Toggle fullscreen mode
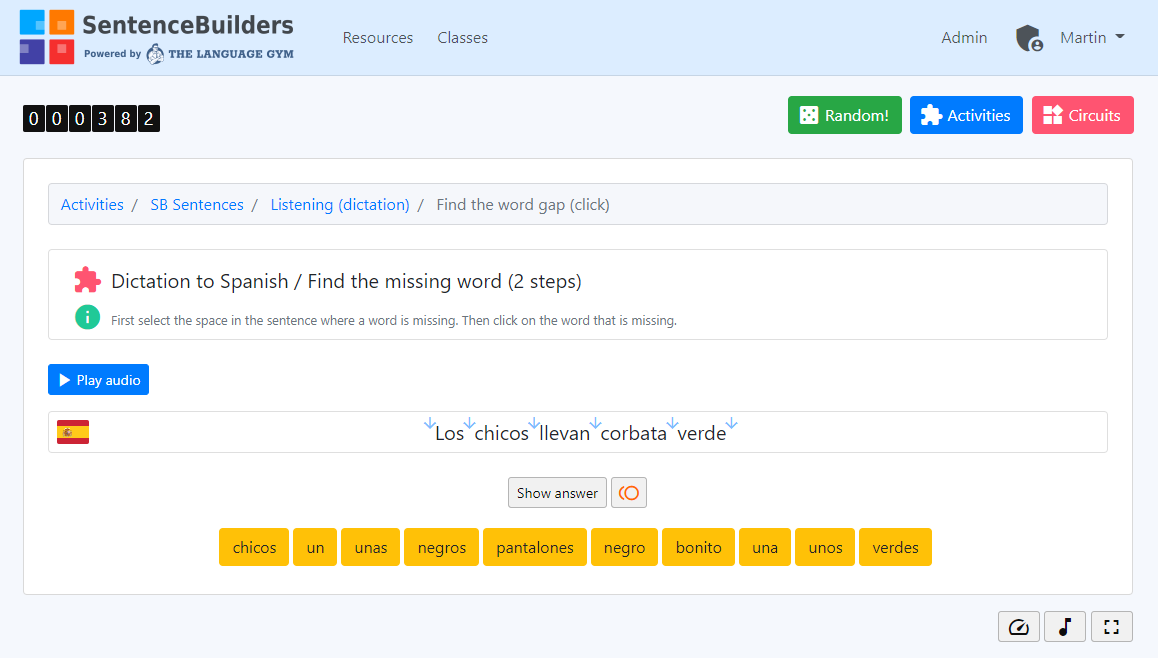Image resolution: width=1158 pixels, height=658 pixels. 1111,627
